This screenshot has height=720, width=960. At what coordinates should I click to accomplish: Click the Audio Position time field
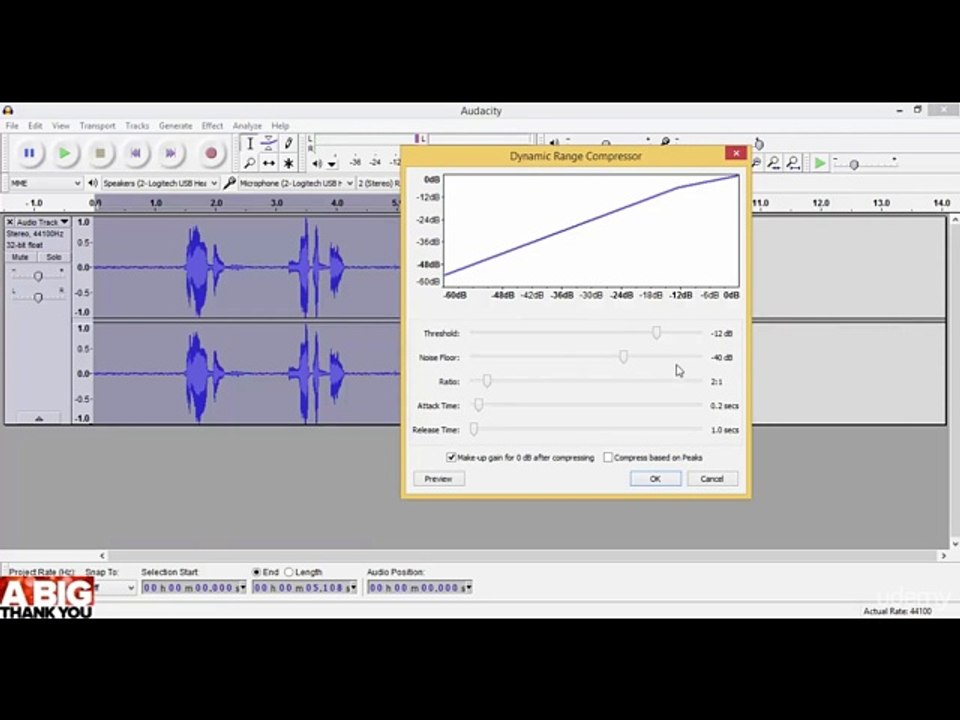tap(419, 588)
